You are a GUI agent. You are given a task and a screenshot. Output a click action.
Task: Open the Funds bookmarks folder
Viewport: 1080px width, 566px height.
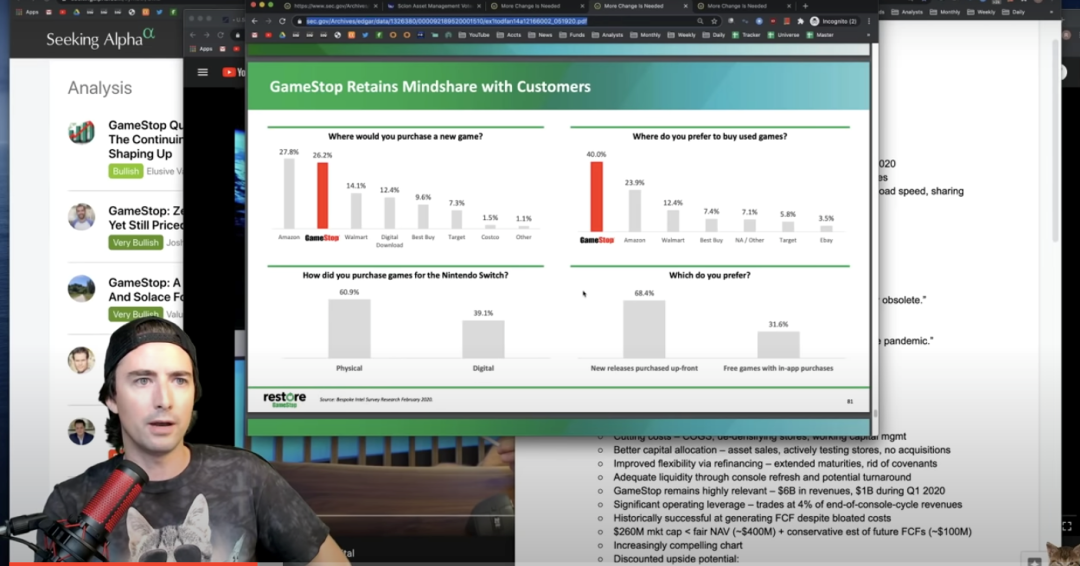click(572, 35)
